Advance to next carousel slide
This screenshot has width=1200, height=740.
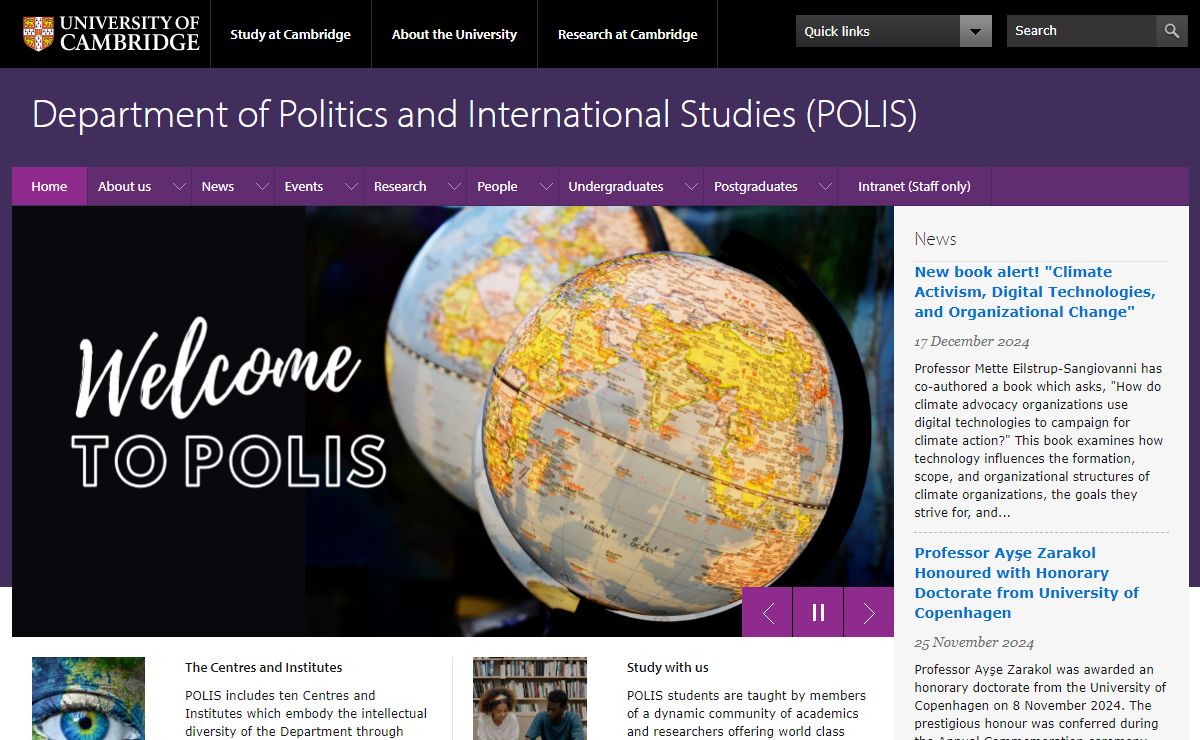869,612
